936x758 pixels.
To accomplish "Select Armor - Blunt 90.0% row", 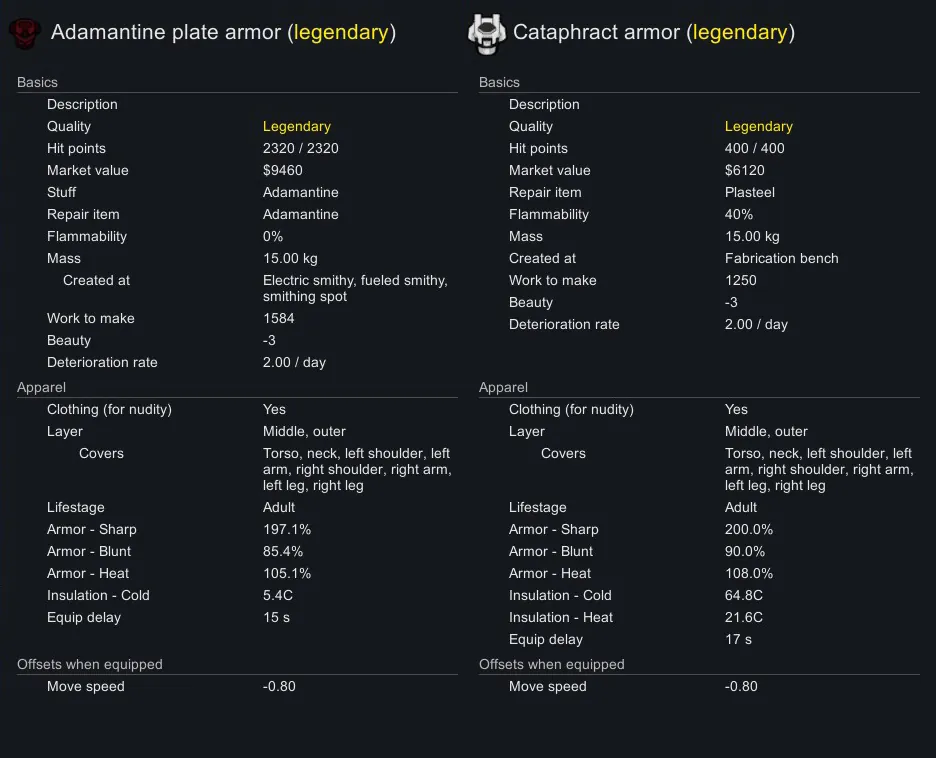I will (699, 552).
